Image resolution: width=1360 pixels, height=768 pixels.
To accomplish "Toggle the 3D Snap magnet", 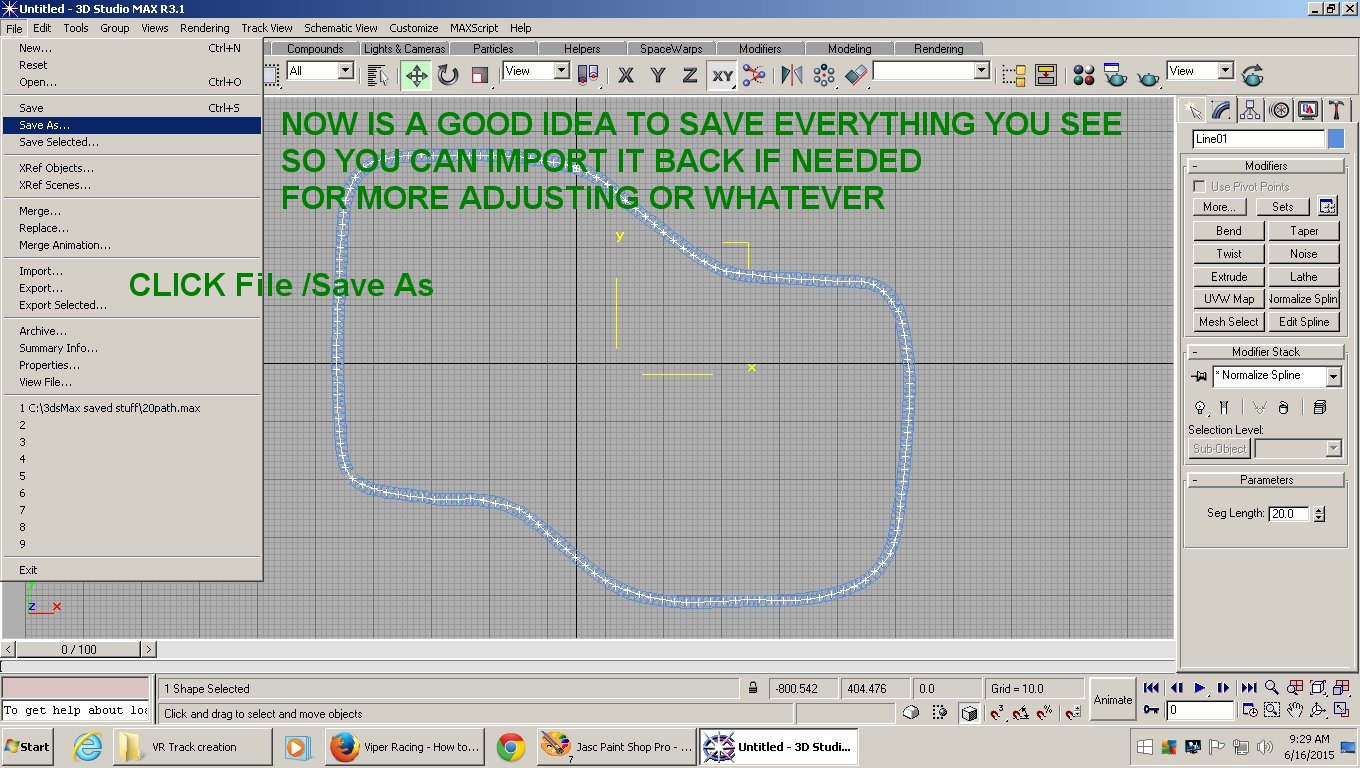I will pyautogui.click(x=997, y=713).
